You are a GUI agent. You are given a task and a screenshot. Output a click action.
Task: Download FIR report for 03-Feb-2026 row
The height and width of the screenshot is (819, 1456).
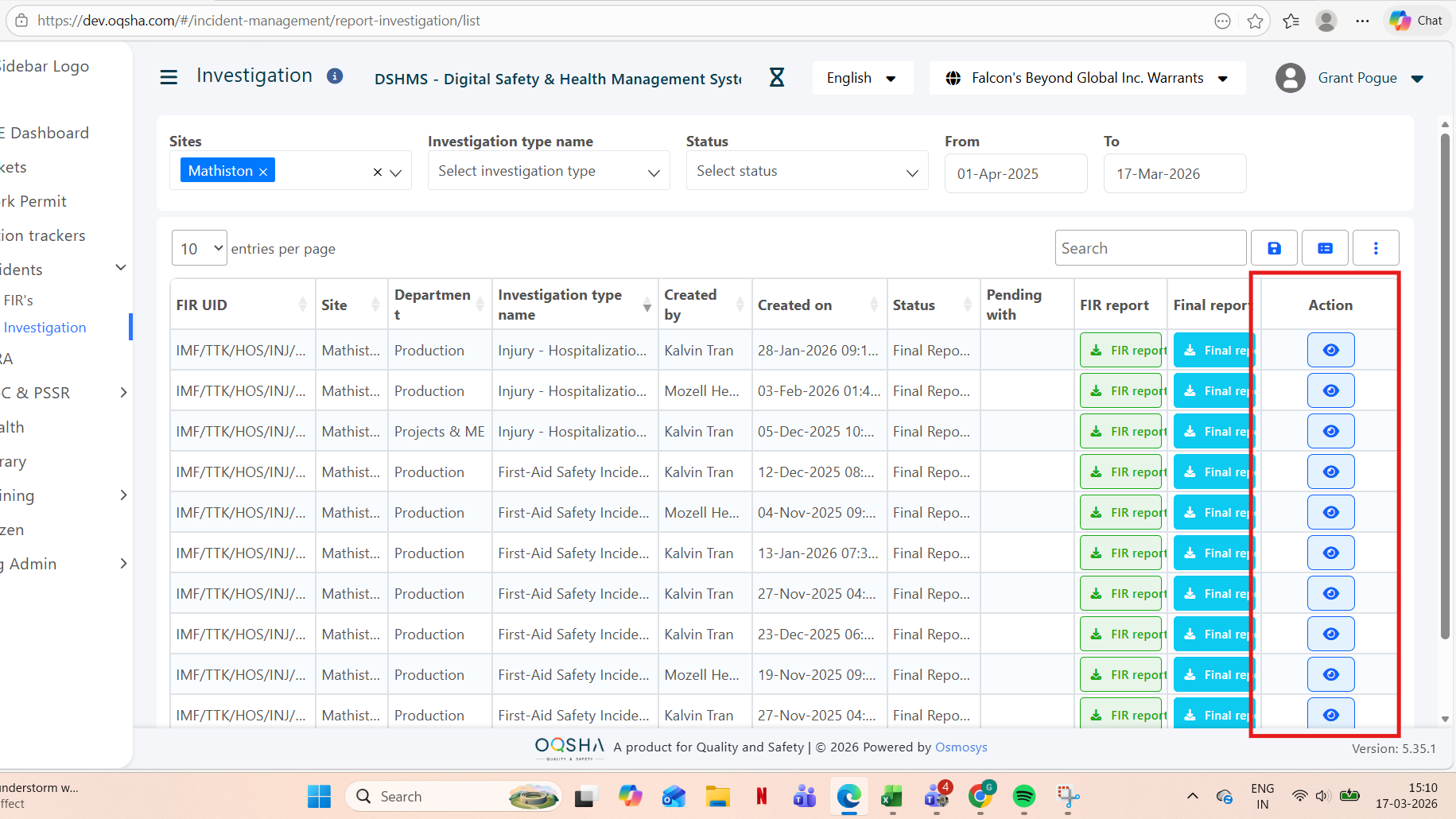pos(1122,390)
